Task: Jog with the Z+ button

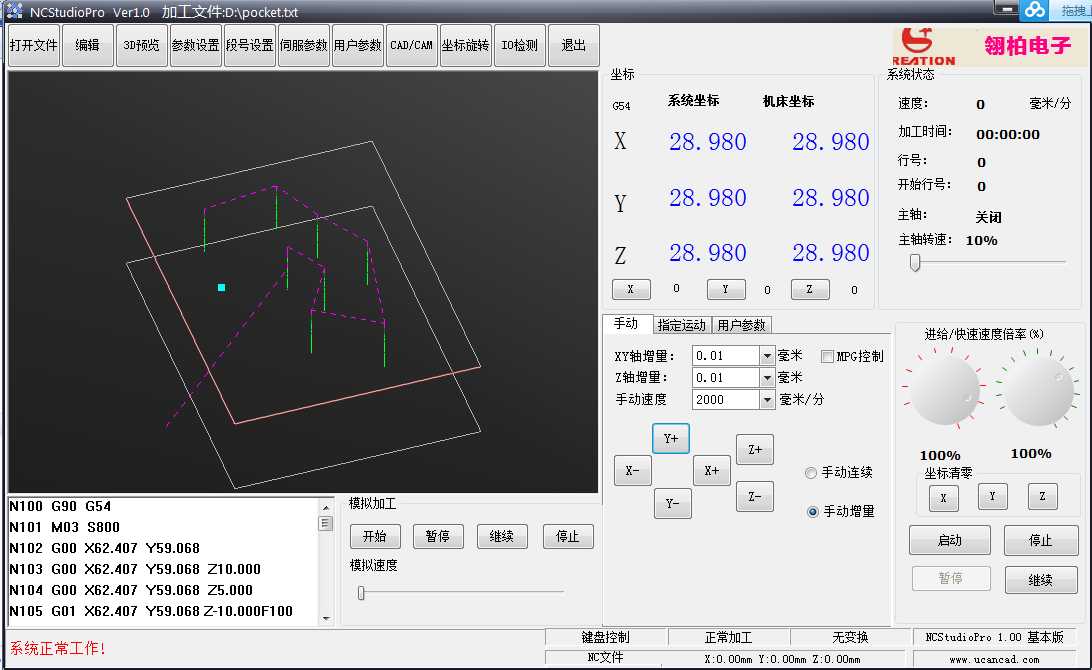Action: tap(755, 450)
